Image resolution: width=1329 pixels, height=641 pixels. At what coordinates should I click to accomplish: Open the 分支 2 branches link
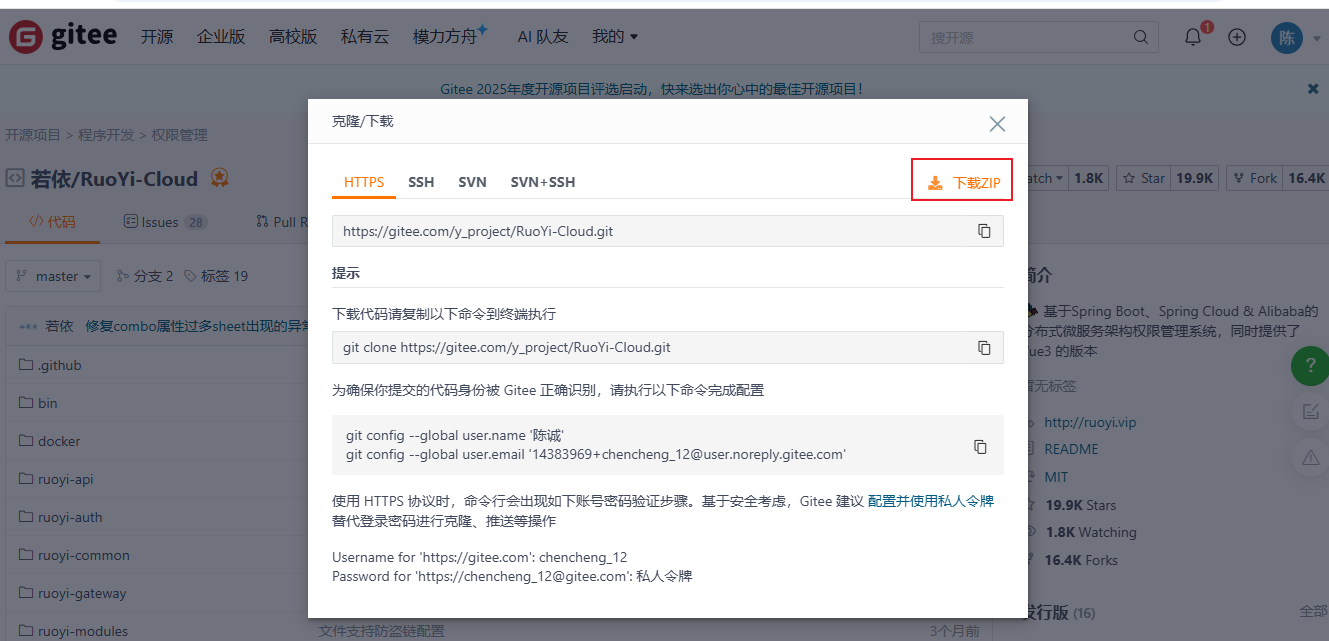point(145,276)
